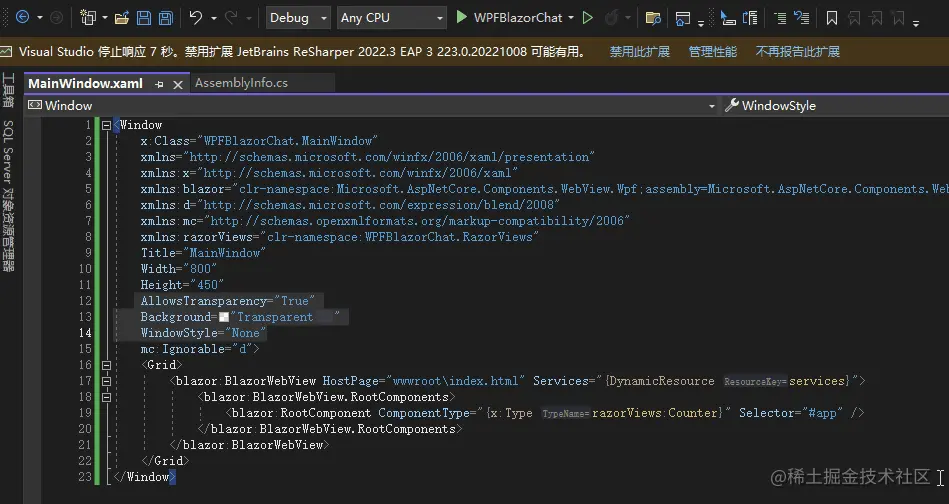Click the warning icon on the notification bar
949x504 pixels.
[x=6, y=51]
